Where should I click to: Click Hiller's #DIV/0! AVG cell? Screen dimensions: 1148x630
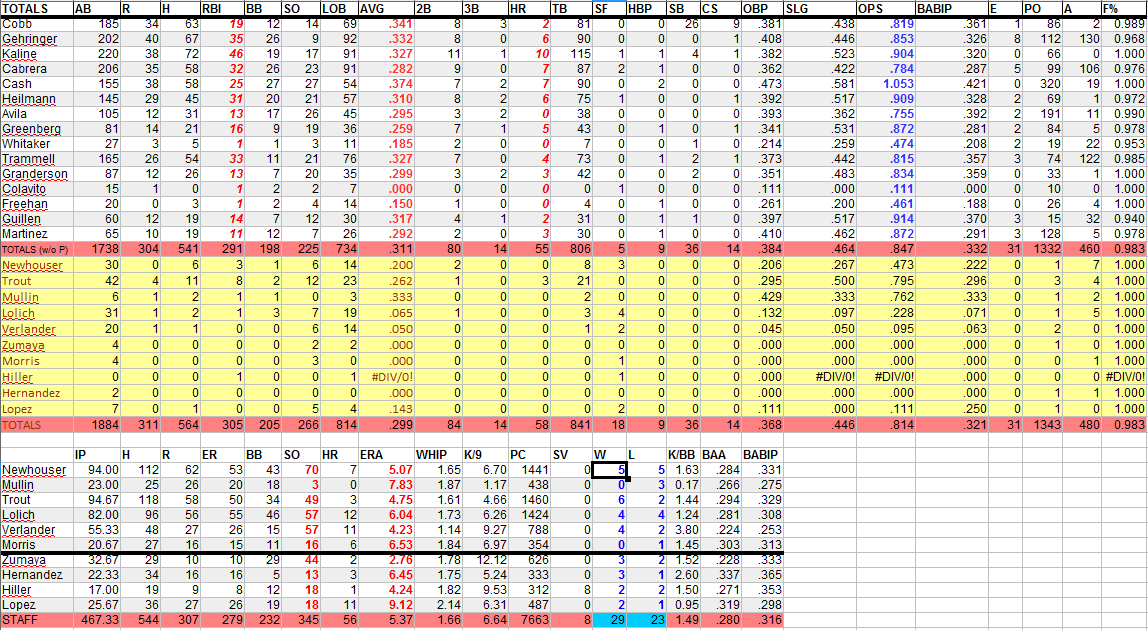pyautogui.click(x=386, y=377)
